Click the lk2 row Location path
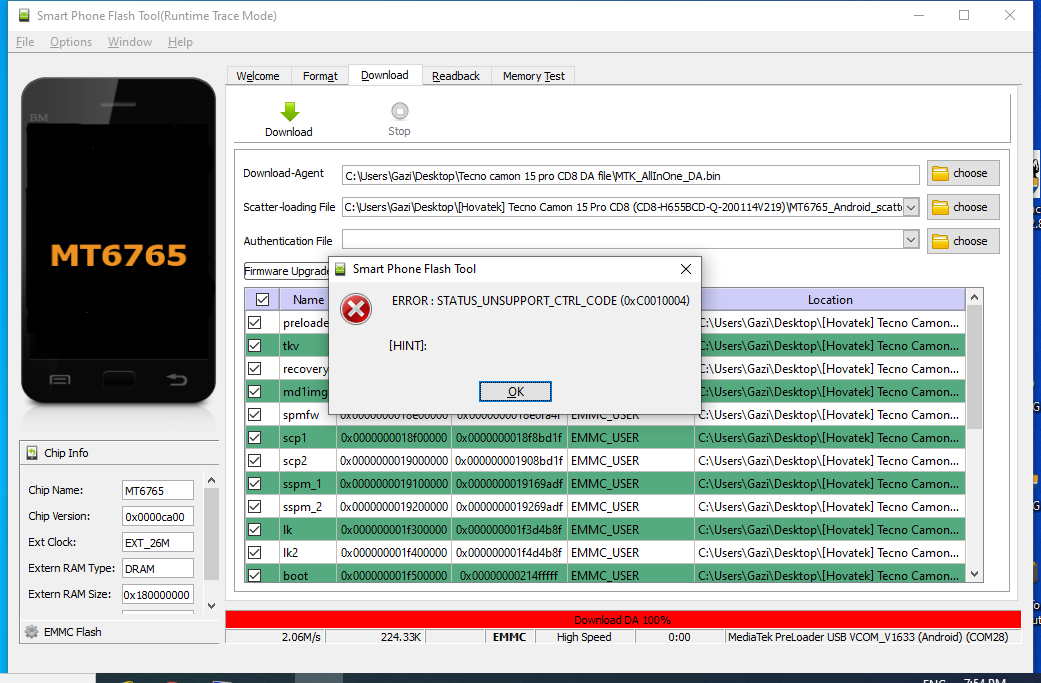Screen dimensions: 1041x683 click(829, 552)
